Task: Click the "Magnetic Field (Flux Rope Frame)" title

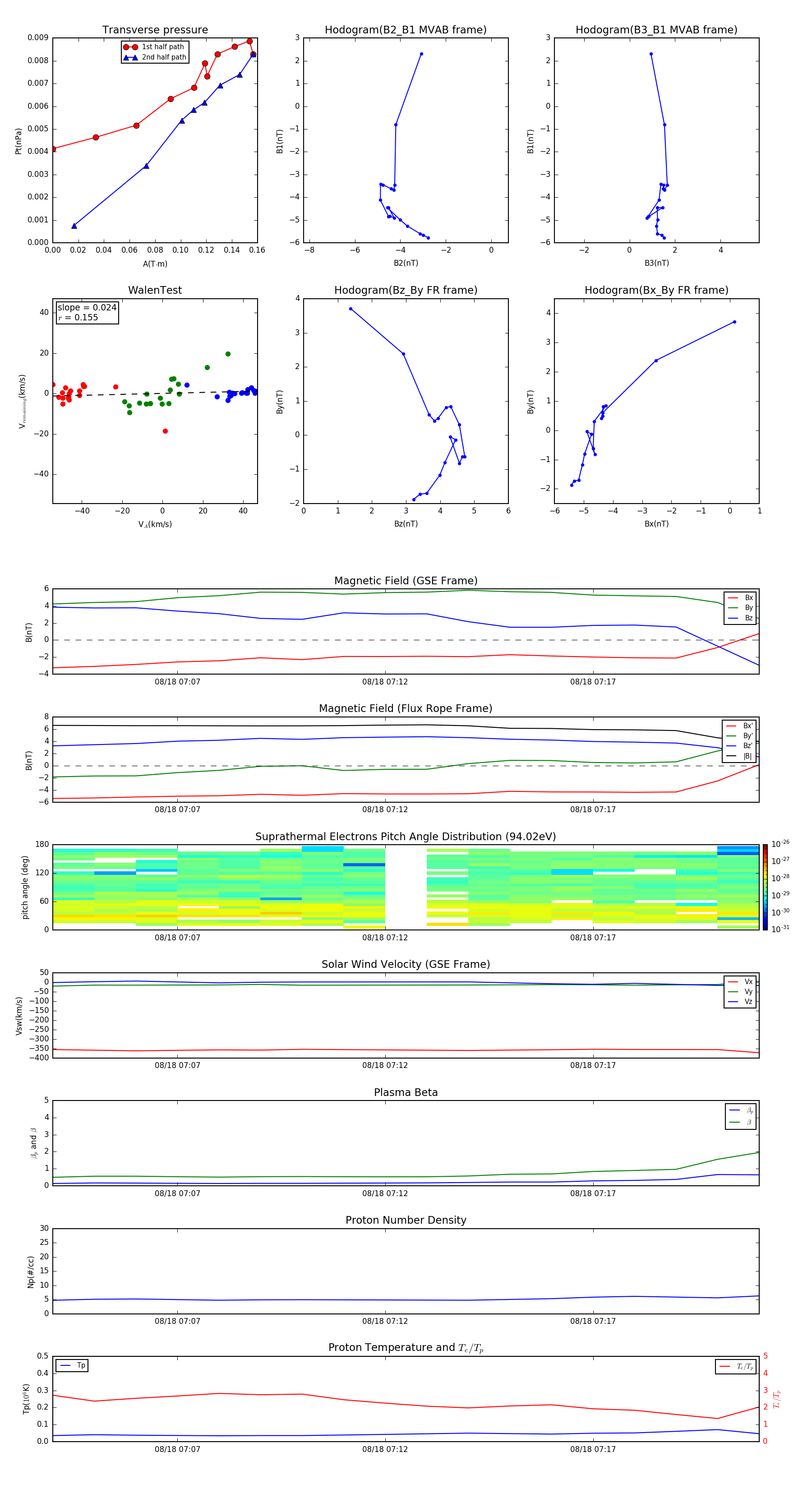Action: (406, 709)
